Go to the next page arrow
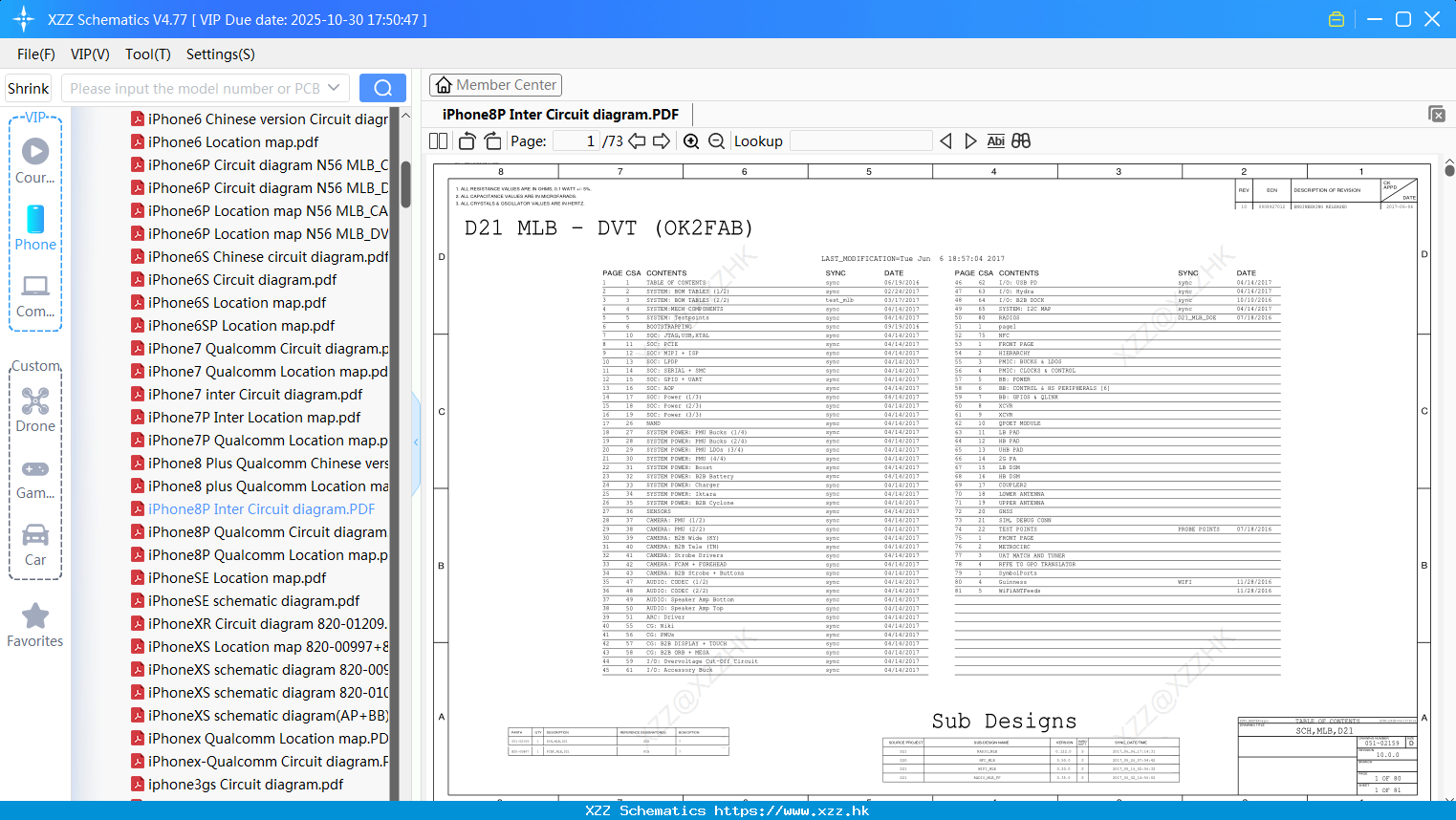This screenshot has width=1456, height=820. [662, 141]
